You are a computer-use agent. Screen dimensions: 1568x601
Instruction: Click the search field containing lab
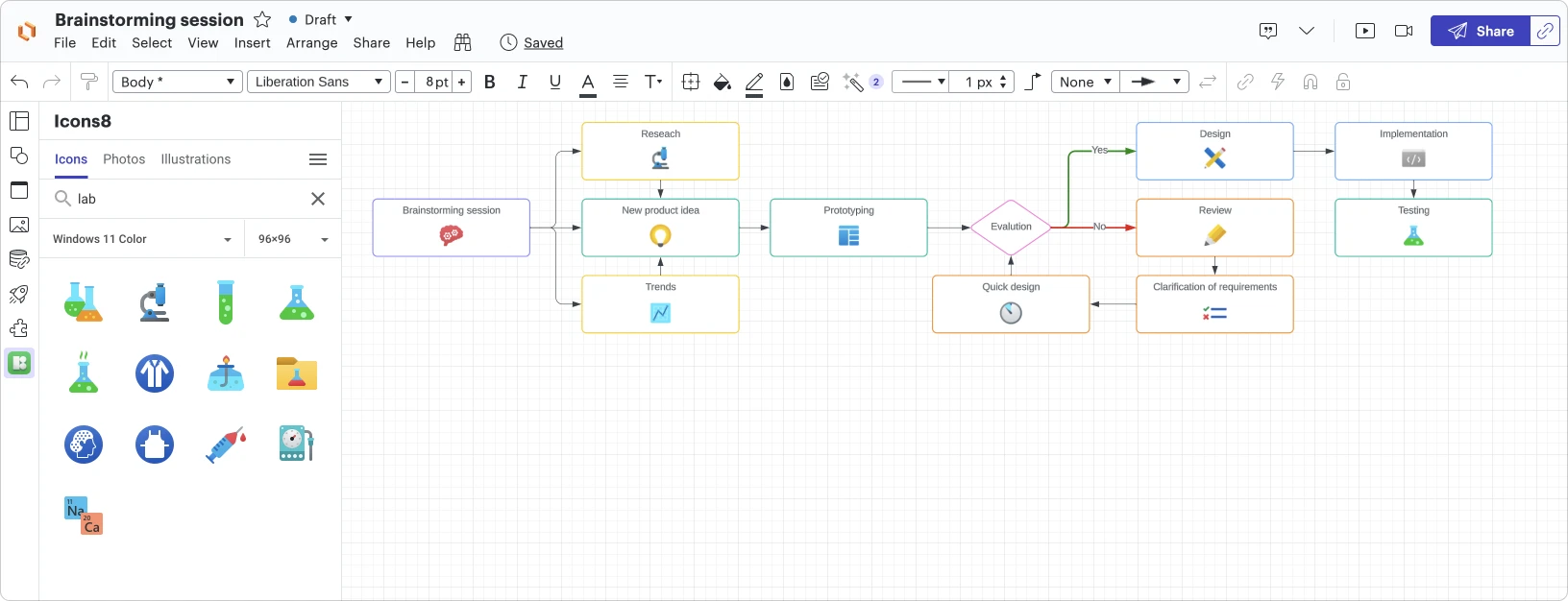[x=187, y=199]
